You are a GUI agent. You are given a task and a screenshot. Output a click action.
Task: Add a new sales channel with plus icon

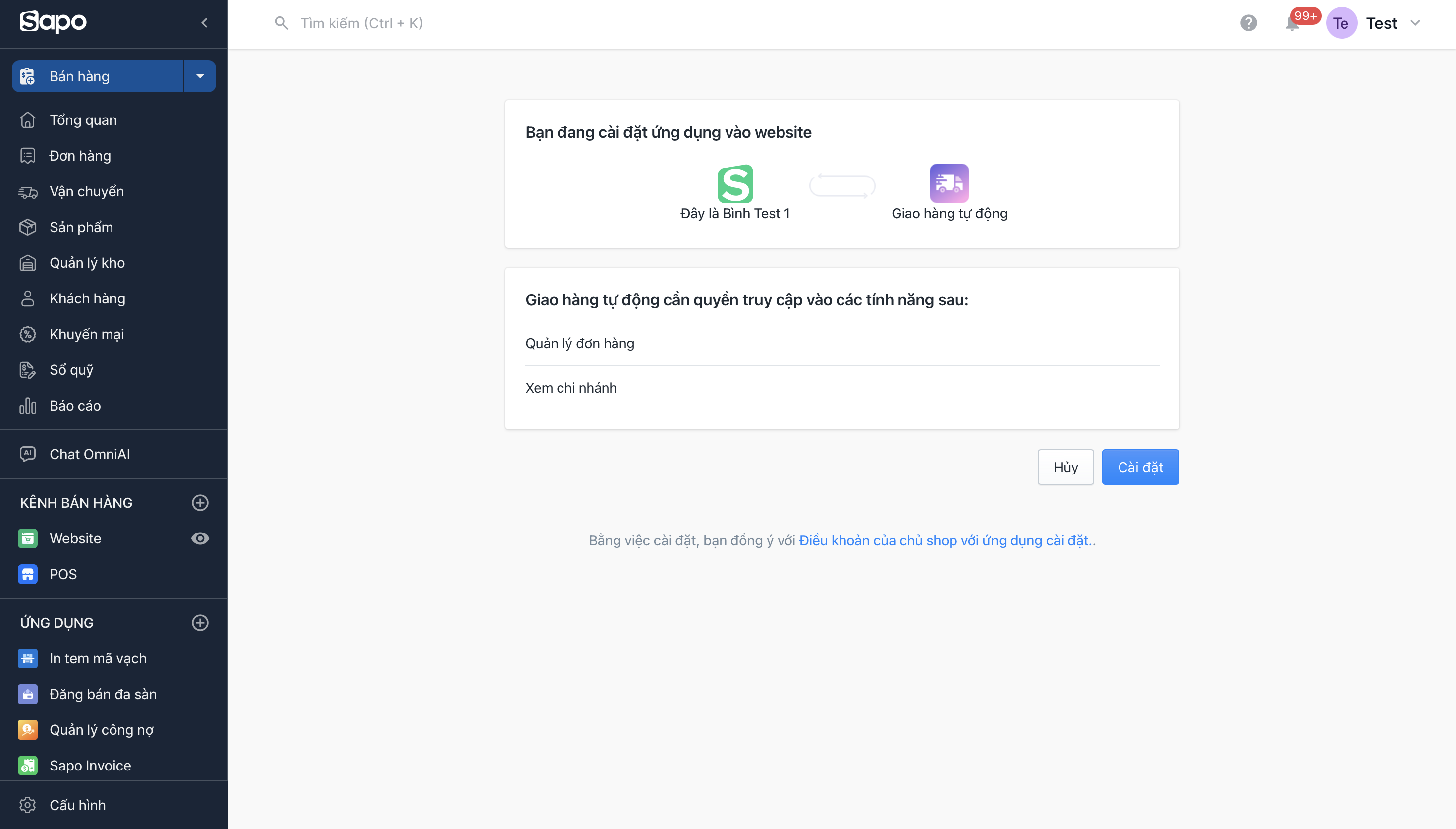(200, 503)
